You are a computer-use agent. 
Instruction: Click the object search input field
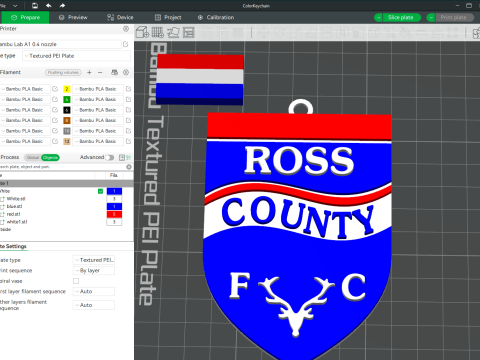pyautogui.click(x=63, y=167)
